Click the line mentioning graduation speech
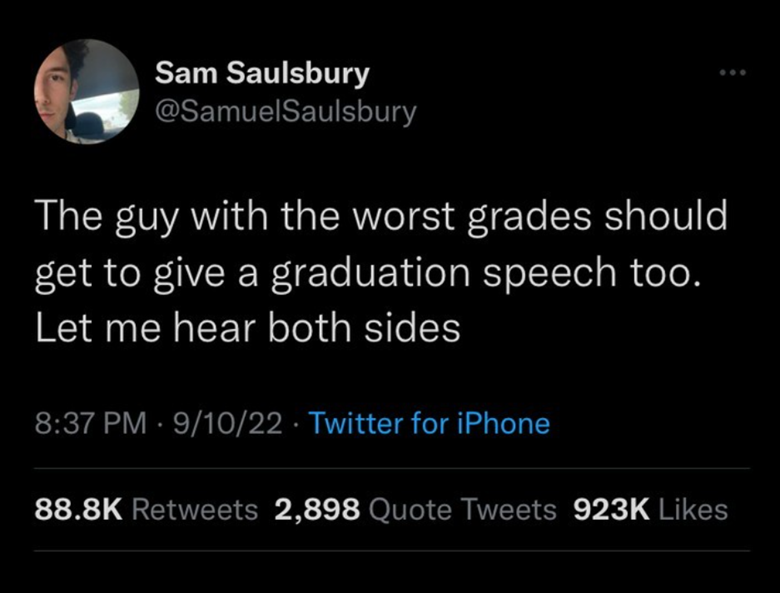 362,274
